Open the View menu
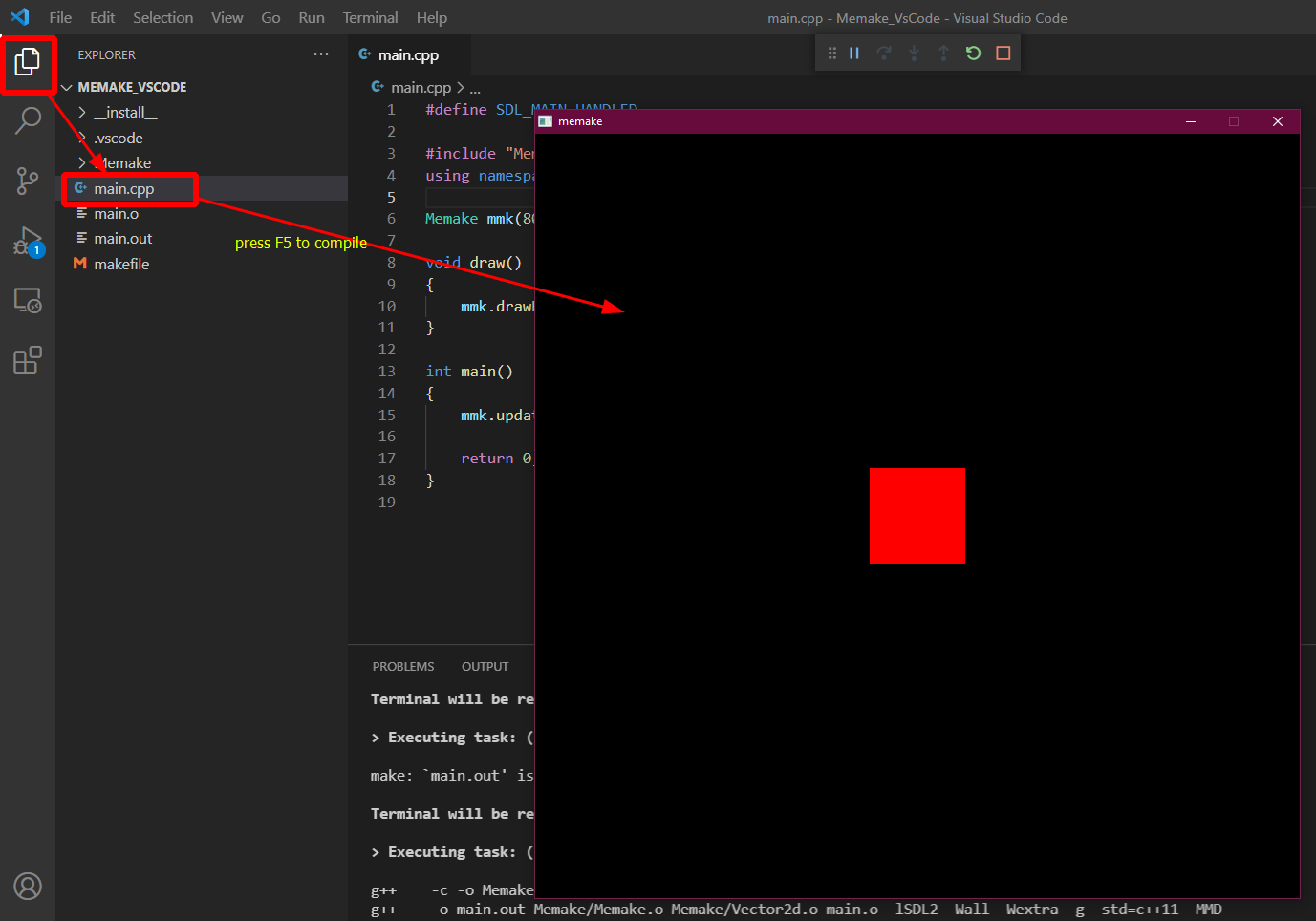1316x921 pixels. (227, 17)
